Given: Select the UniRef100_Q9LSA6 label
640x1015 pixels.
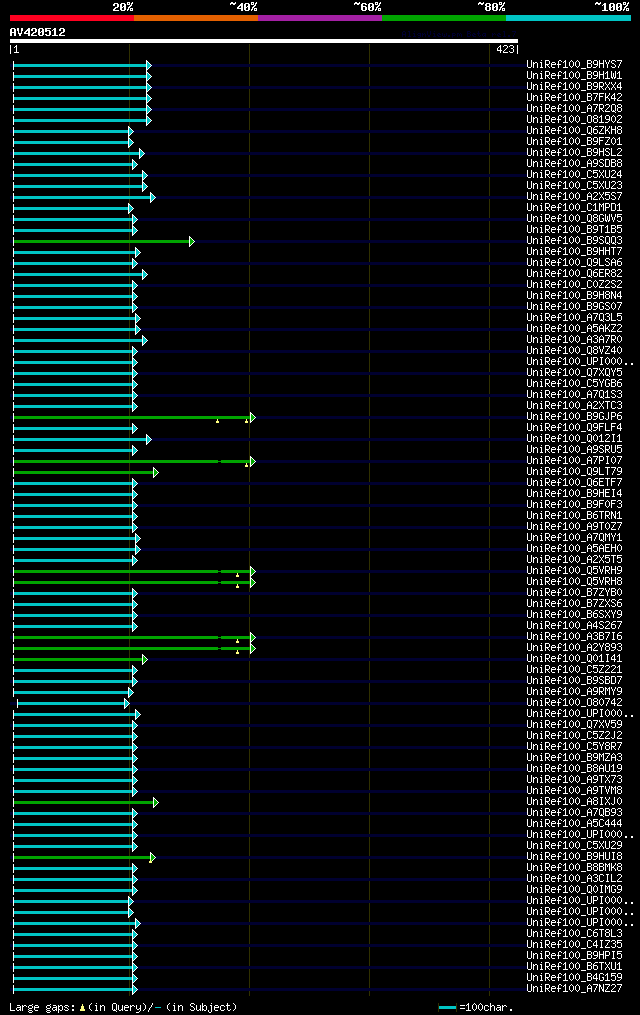Looking at the screenshot, I should tap(574, 263).
